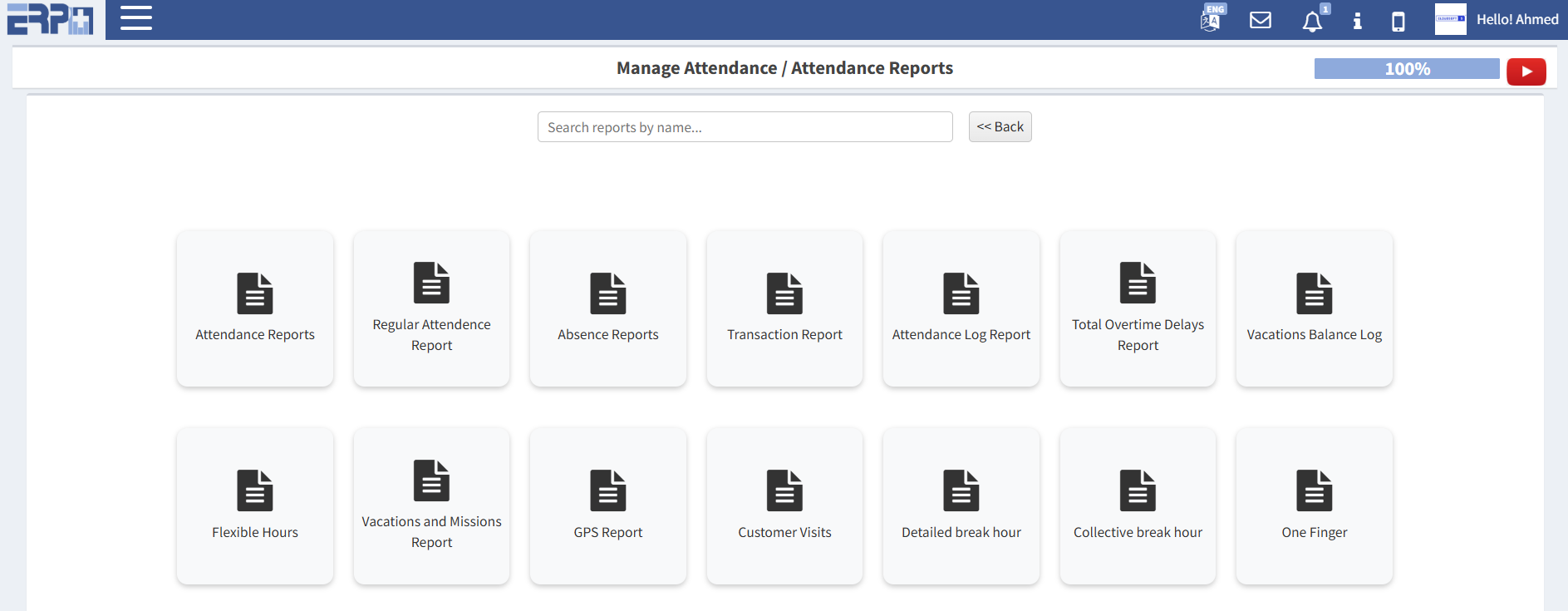Open the Transaction Report document icon
This screenshot has width=1568, height=611.
(x=784, y=293)
